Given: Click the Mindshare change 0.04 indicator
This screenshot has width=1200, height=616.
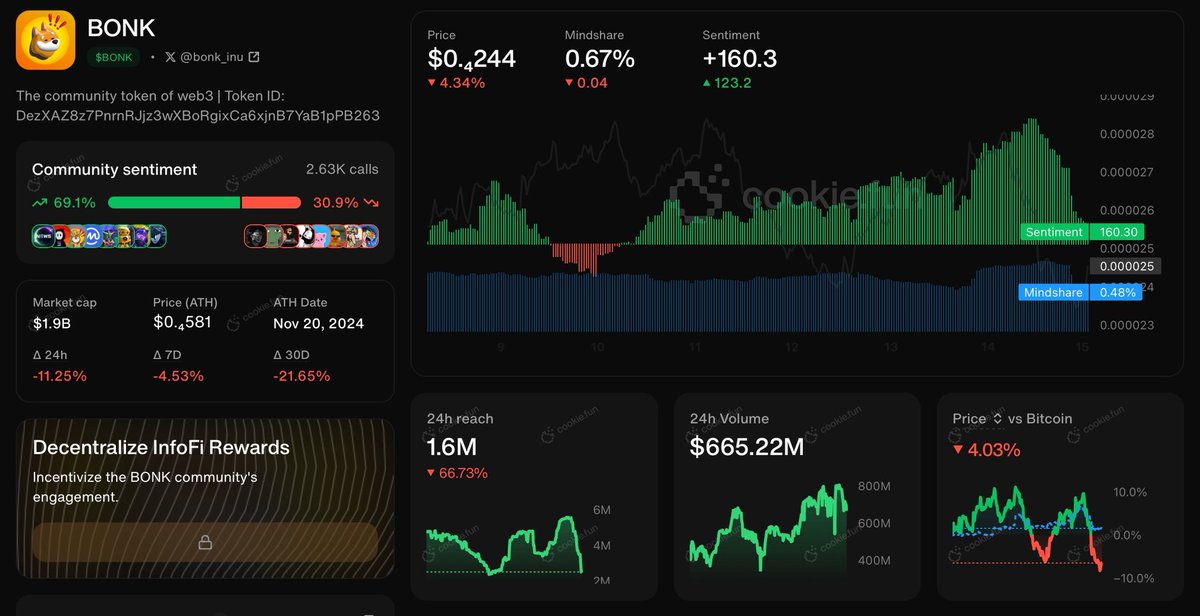Looking at the screenshot, I should 586,83.
